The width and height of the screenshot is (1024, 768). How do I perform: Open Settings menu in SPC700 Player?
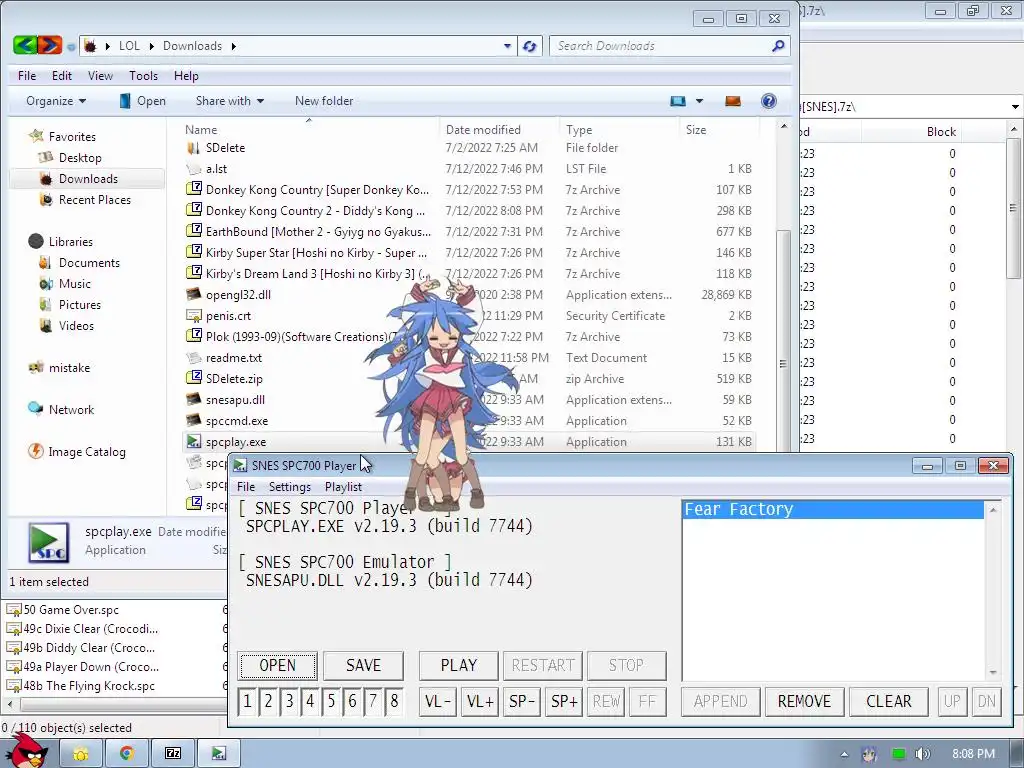click(x=289, y=487)
